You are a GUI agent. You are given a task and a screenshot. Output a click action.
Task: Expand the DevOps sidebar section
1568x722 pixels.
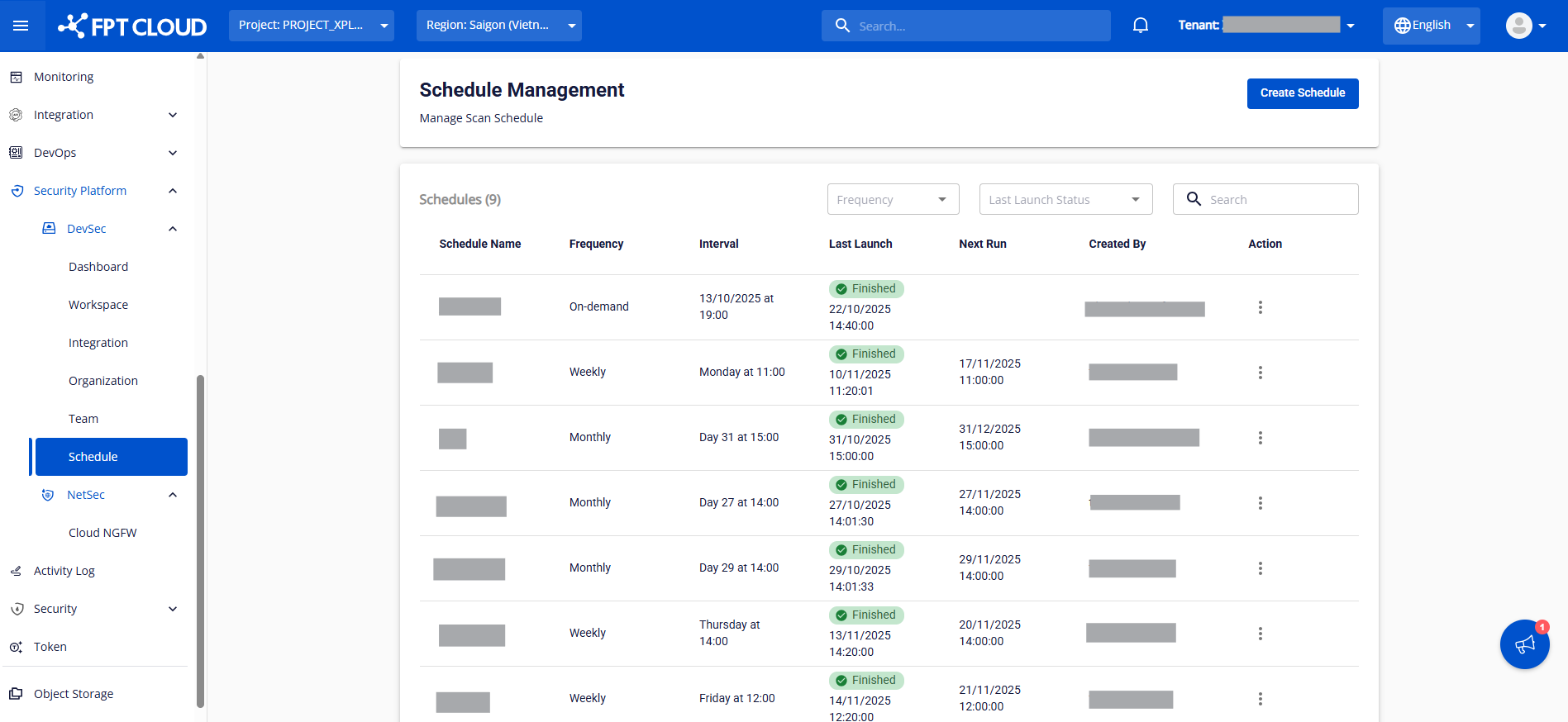tap(173, 153)
